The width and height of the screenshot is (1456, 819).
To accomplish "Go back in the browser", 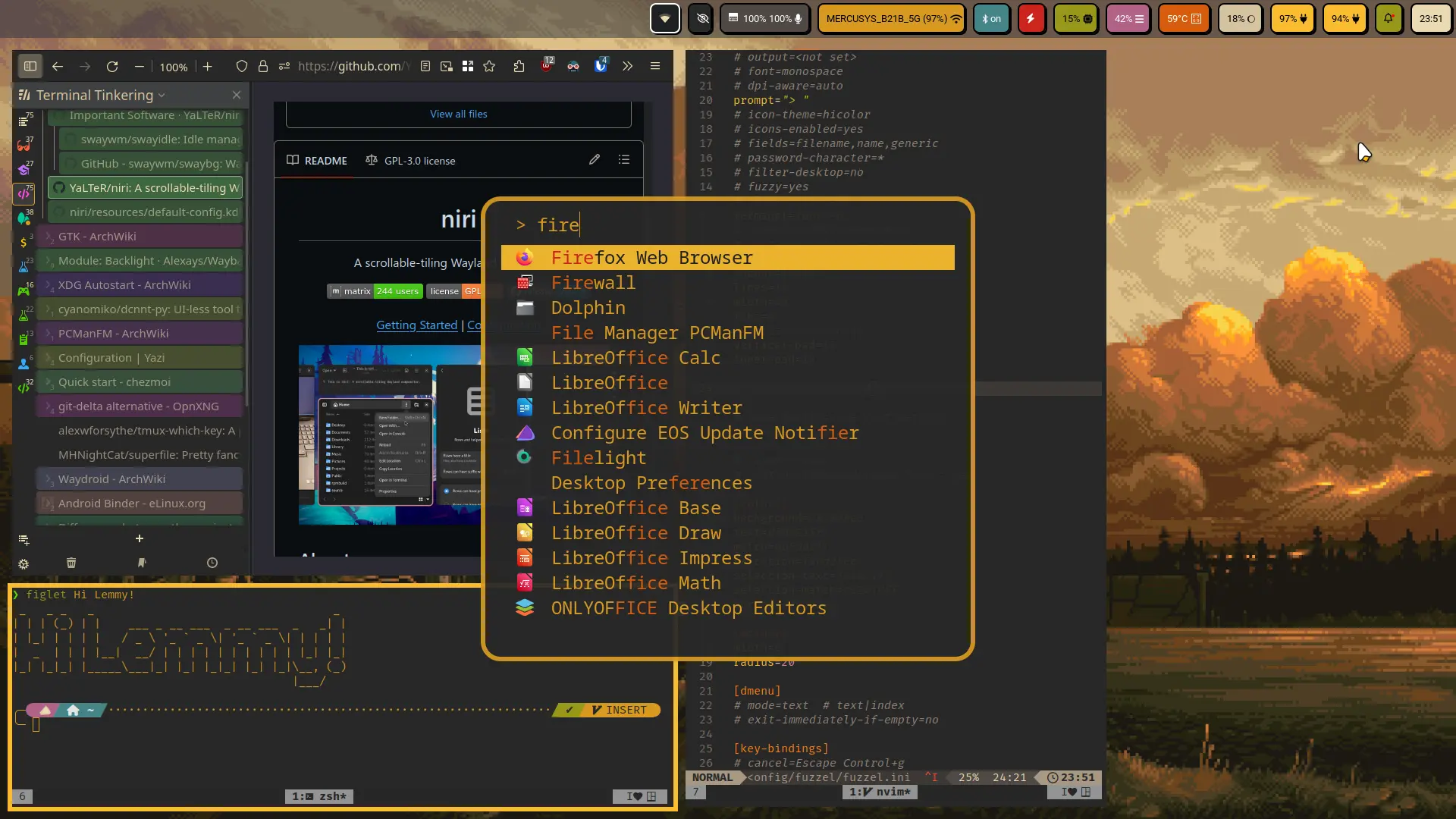I will (58, 67).
